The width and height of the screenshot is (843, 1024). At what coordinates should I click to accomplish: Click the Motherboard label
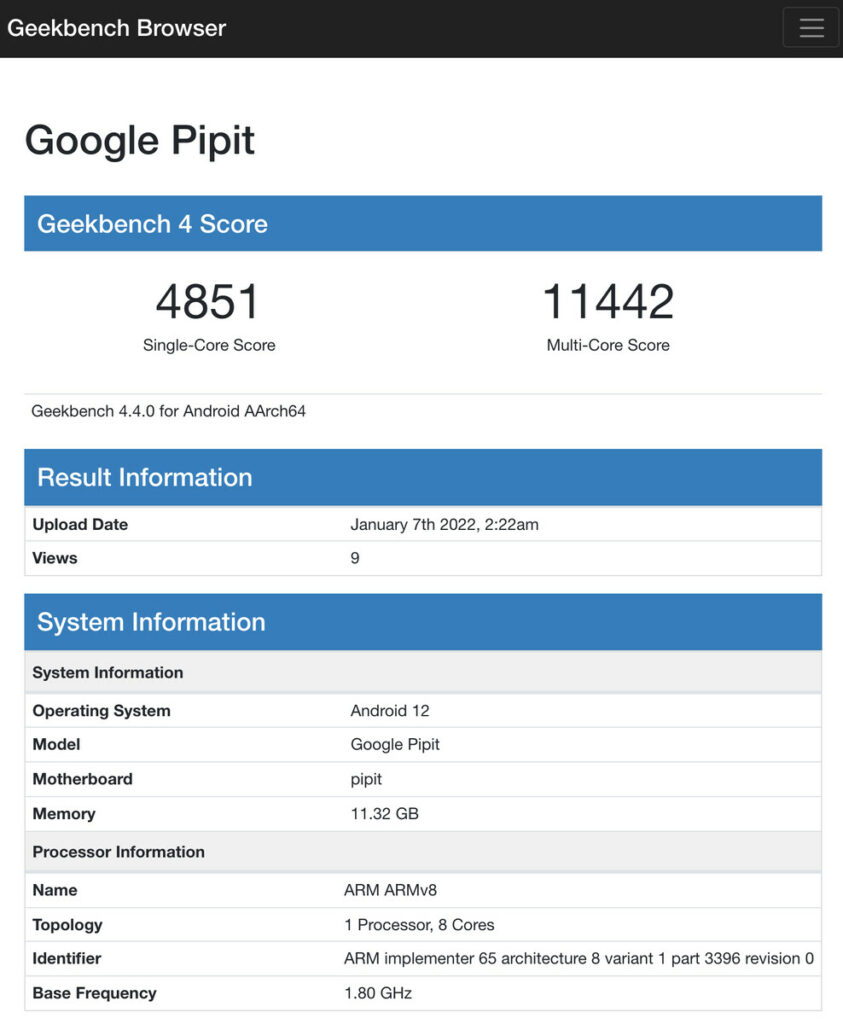(x=82, y=779)
